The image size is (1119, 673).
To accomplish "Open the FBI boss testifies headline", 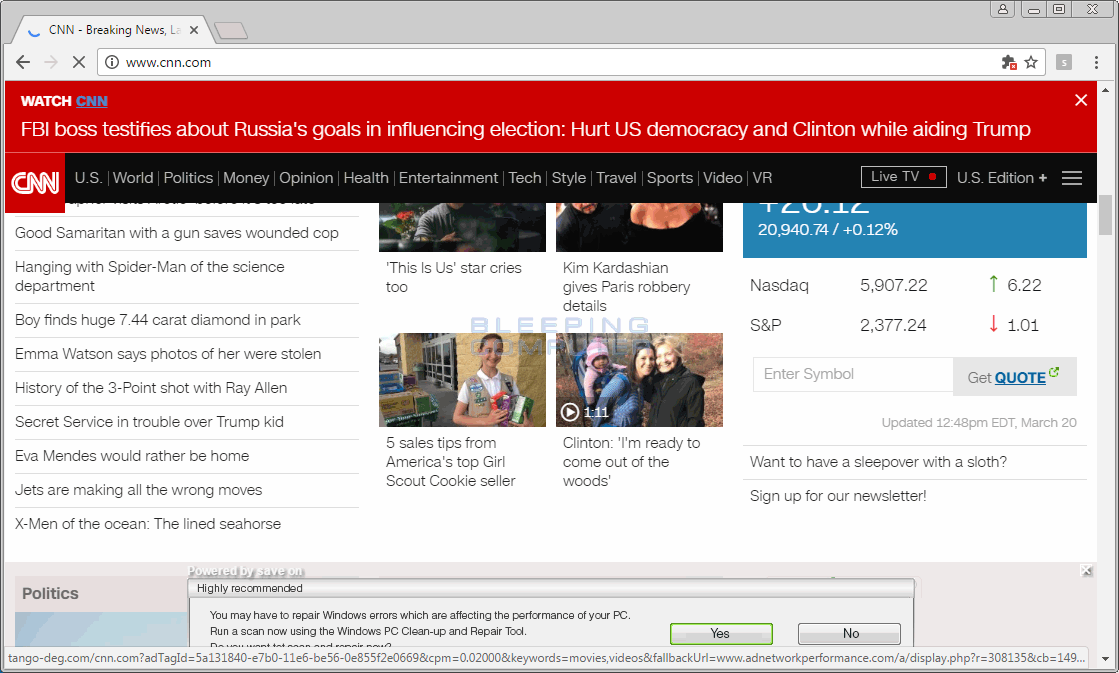I will [x=525, y=129].
